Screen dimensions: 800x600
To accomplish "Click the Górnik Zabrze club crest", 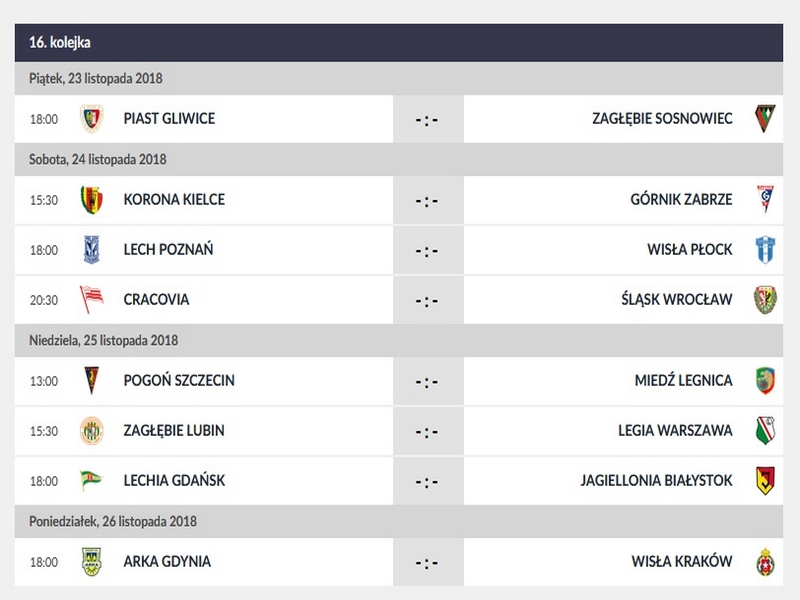I will 764,199.
